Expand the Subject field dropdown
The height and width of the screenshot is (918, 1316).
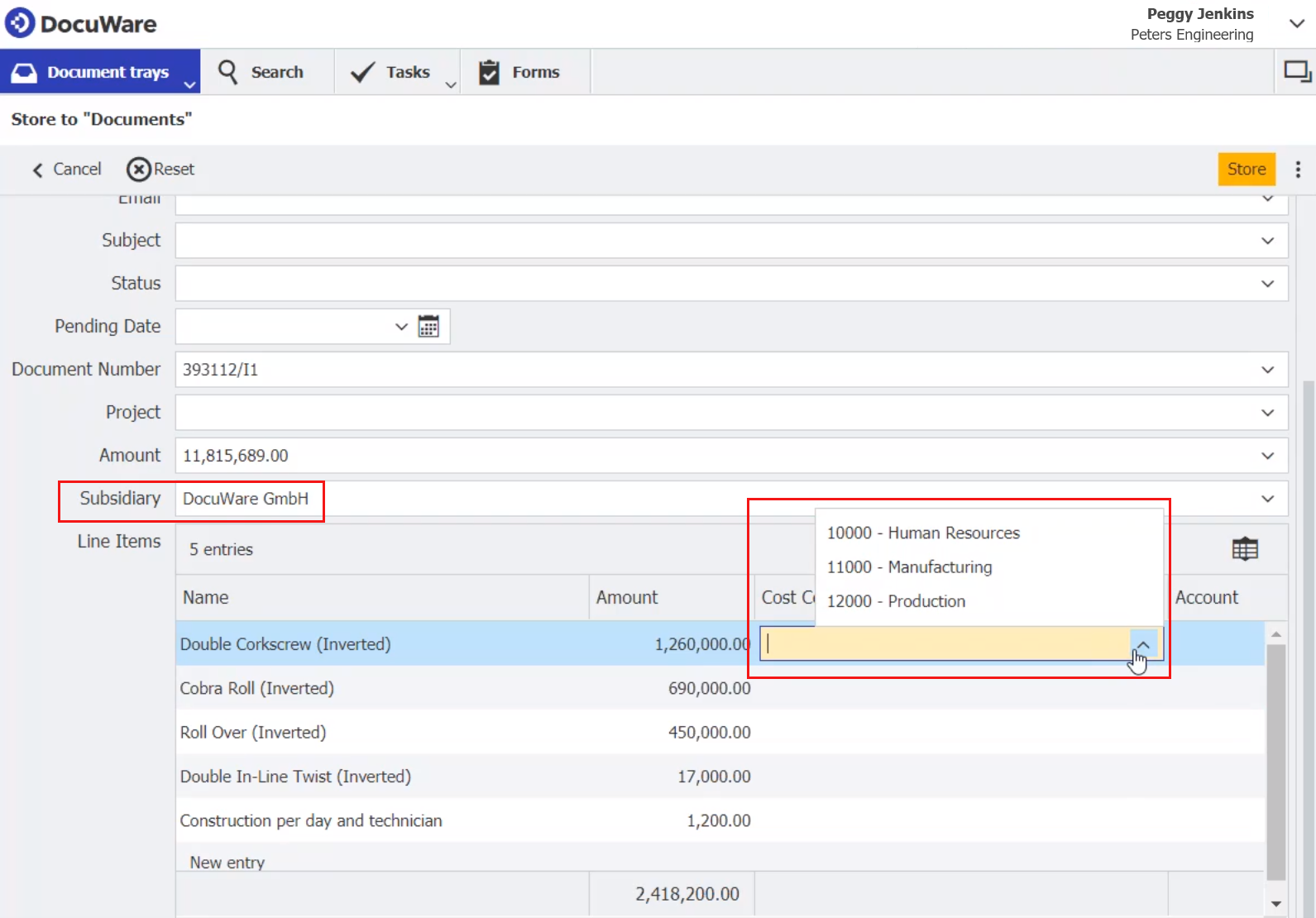click(1267, 241)
